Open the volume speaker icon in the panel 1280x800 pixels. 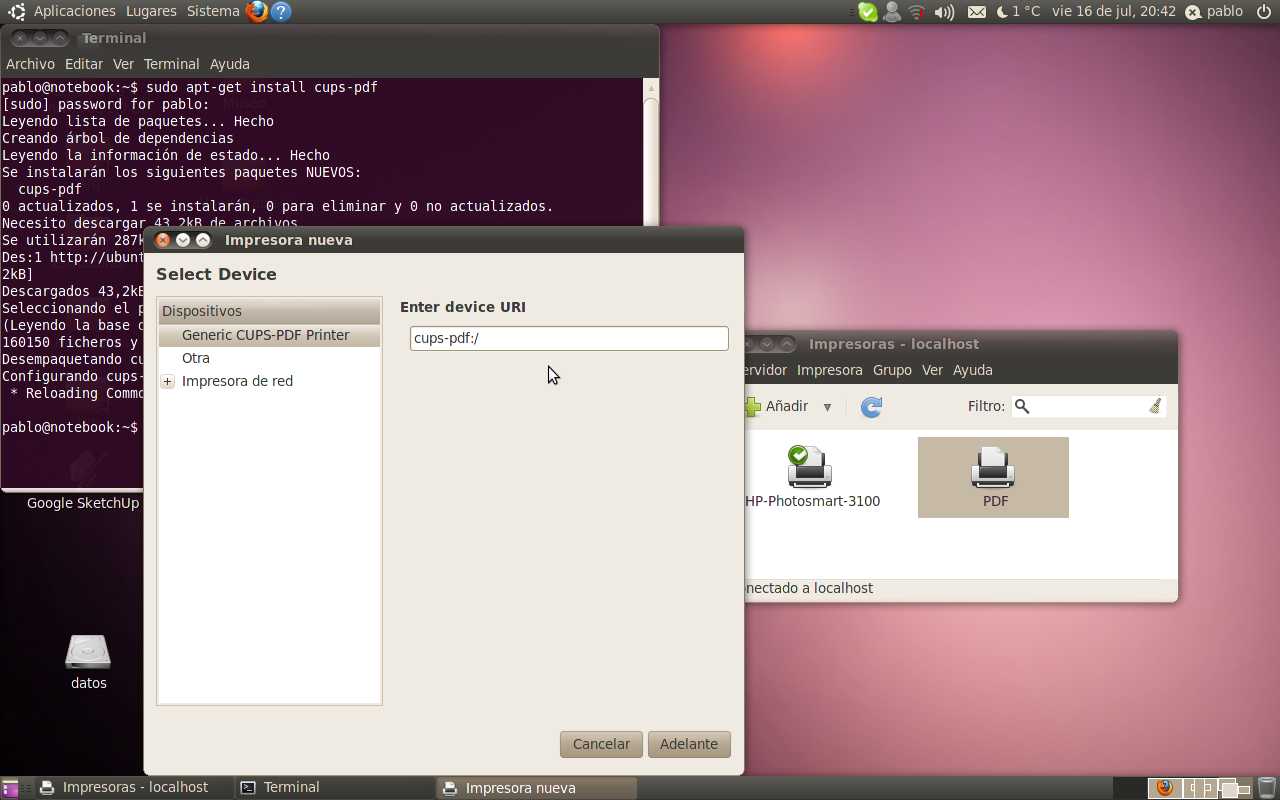click(944, 12)
